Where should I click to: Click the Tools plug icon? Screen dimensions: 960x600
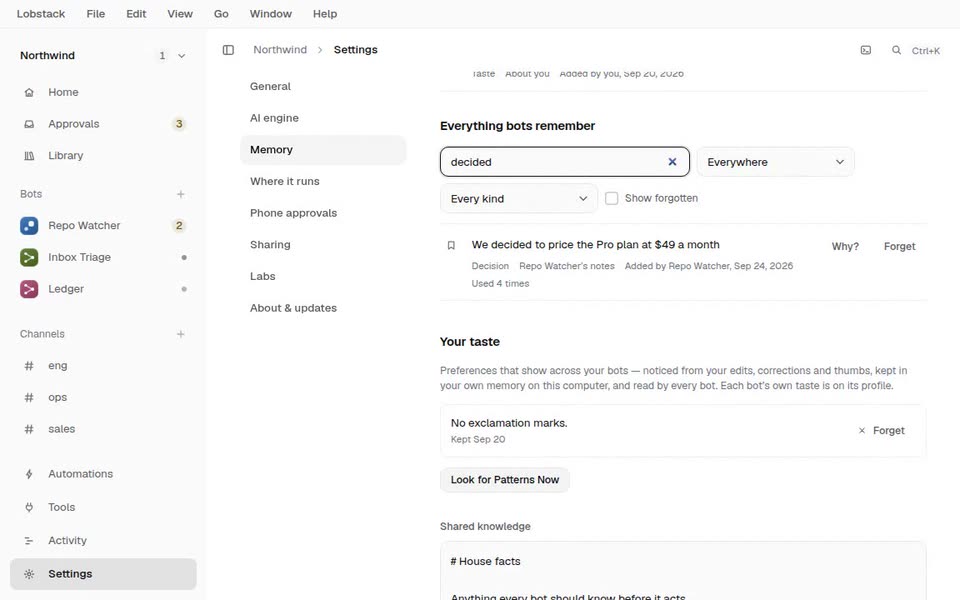click(x=29, y=508)
